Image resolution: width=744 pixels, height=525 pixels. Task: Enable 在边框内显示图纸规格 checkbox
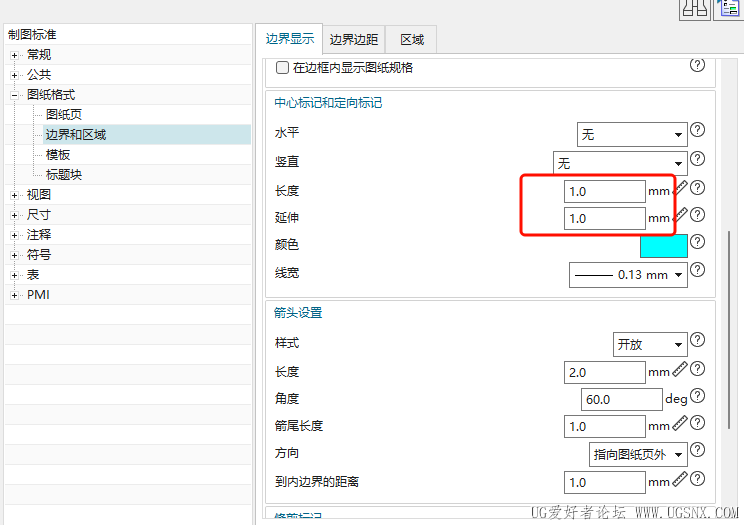point(282,67)
